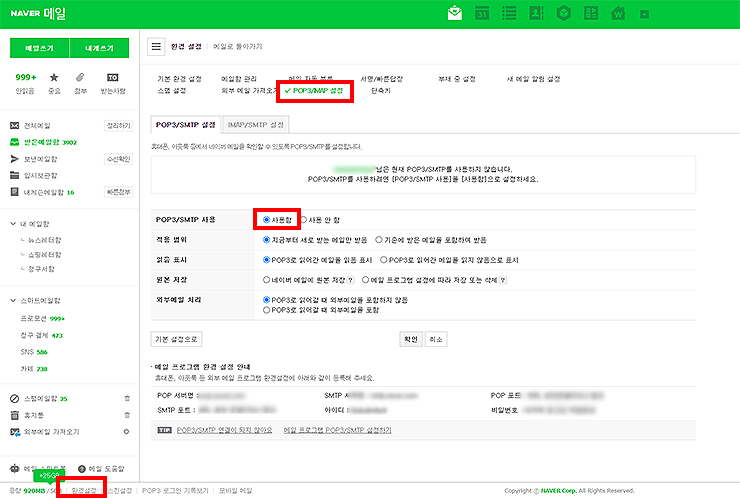The image size is (740, 498).
Task: Open 전체메일 folder
Action: pyautogui.click(x=37, y=126)
